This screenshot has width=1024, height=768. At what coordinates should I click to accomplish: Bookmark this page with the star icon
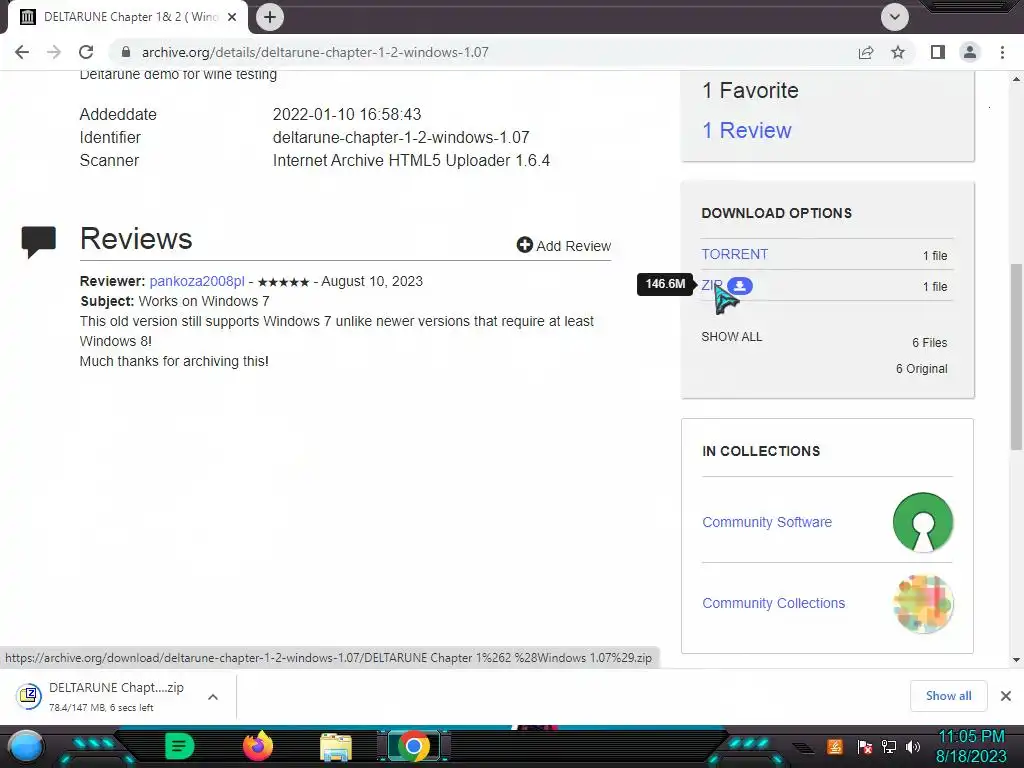click(x=898, y=52)
